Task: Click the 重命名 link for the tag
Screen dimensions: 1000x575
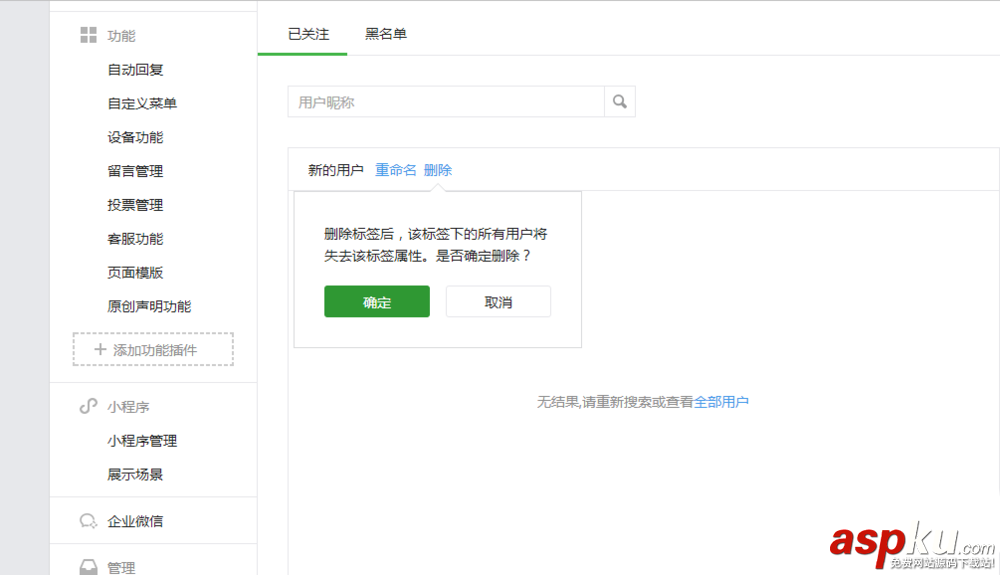Action: click(395, 170)
